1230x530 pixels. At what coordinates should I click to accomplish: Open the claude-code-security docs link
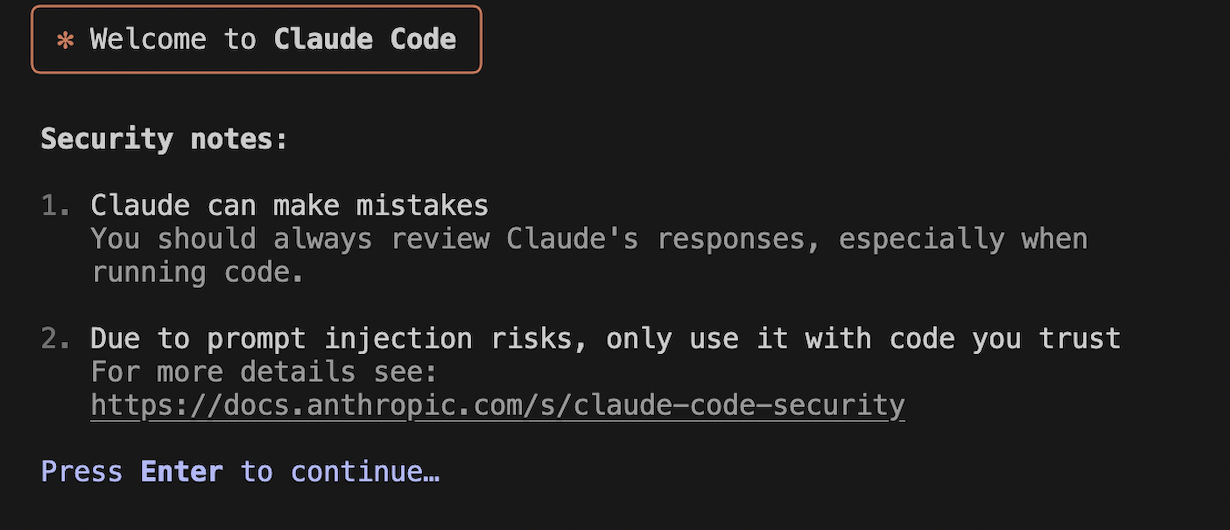tap(498, 405)
